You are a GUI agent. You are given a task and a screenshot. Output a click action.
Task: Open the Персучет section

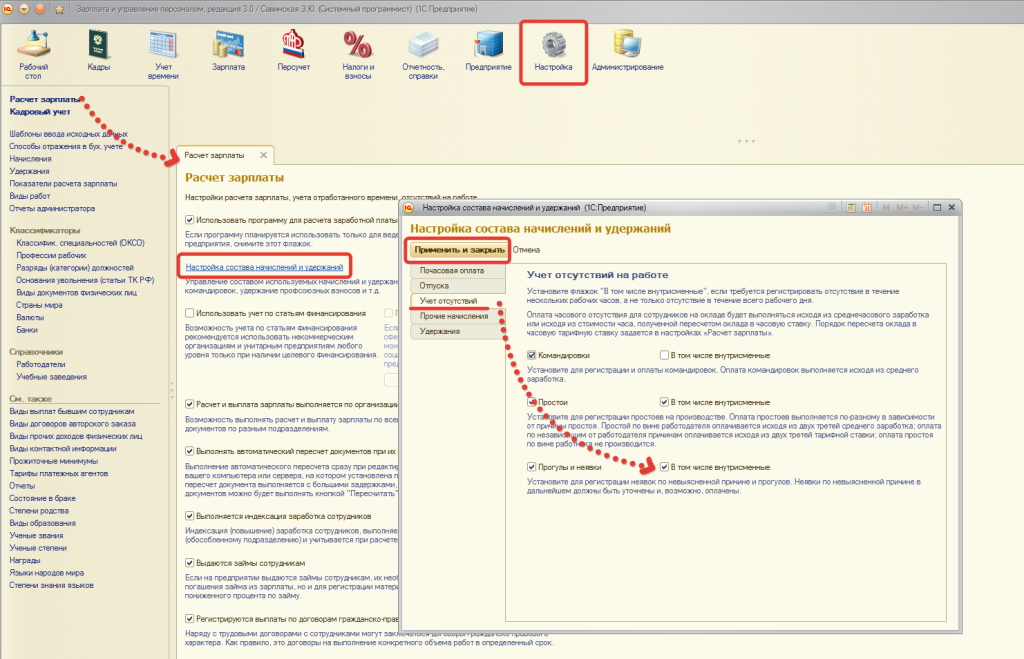(293, 51)
